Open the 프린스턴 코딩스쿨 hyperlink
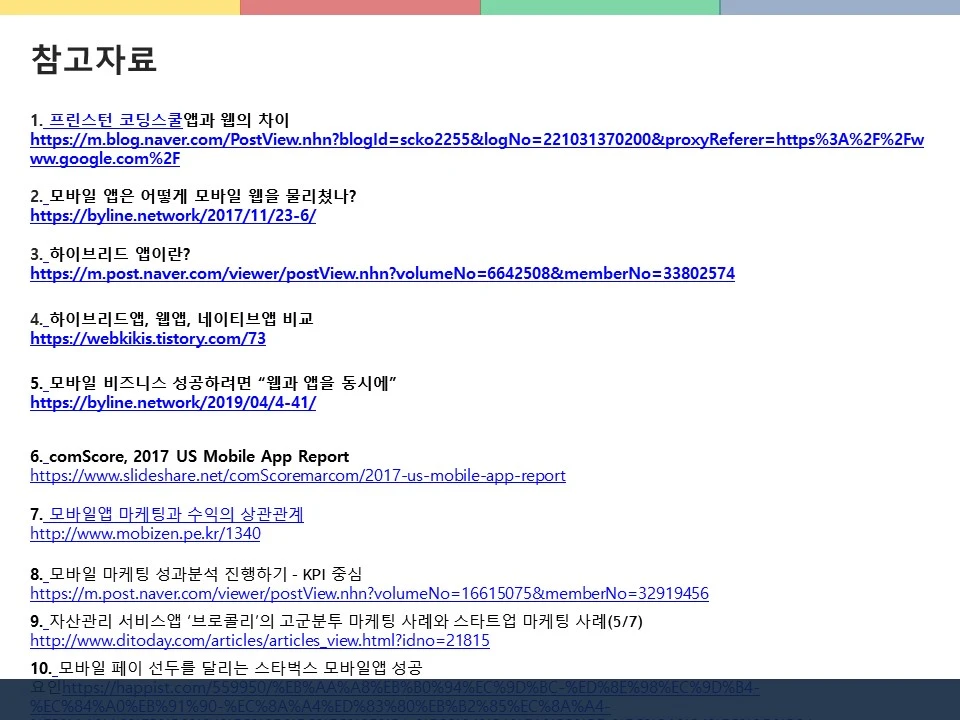The image size is (960, 720). pos(116,119)
